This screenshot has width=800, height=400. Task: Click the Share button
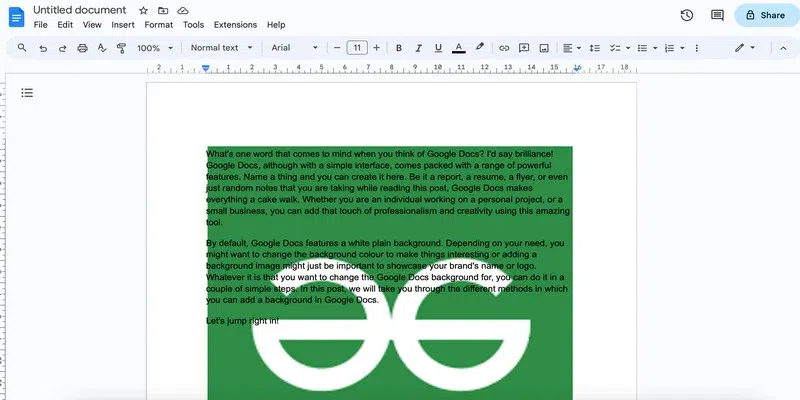click(x=767, y=15)
